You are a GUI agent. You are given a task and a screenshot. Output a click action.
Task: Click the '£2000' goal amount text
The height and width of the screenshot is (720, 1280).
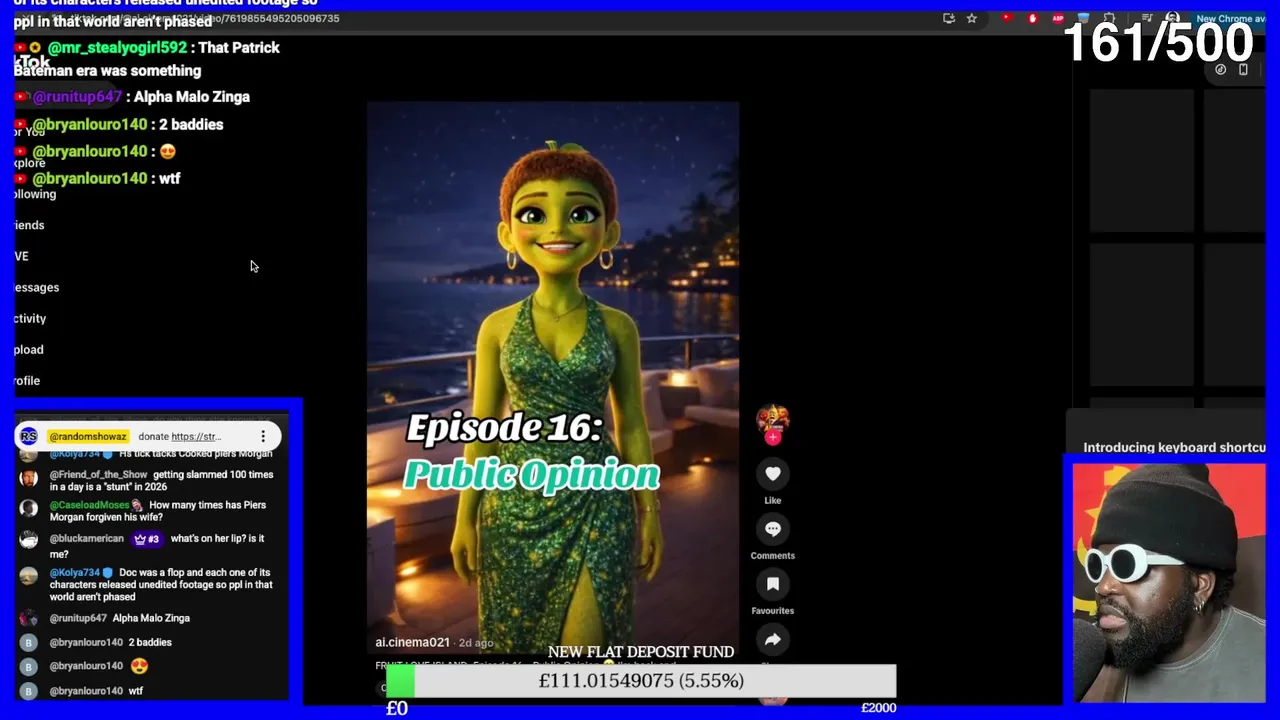click(x=878, y=708)
